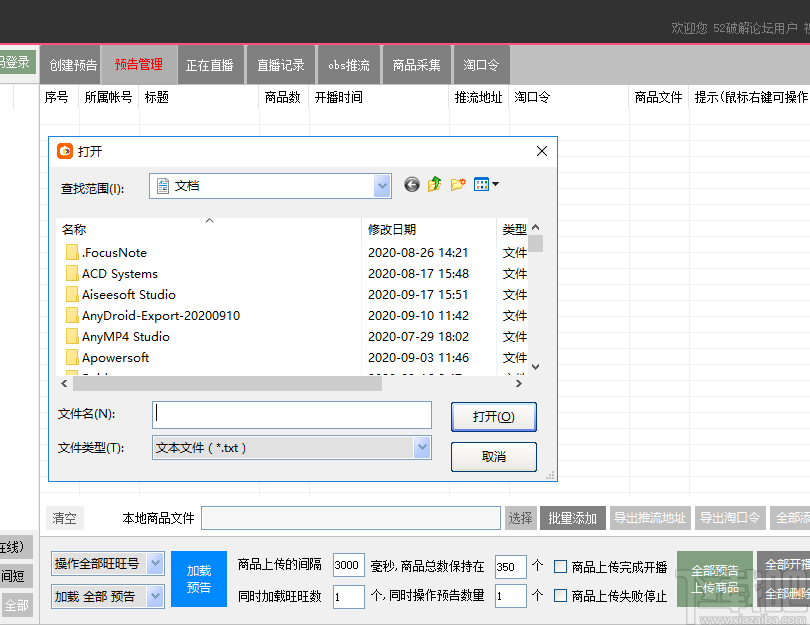Click the green 全部预告上传商品 button
810x625 pixels.
(x=714, y=579)
